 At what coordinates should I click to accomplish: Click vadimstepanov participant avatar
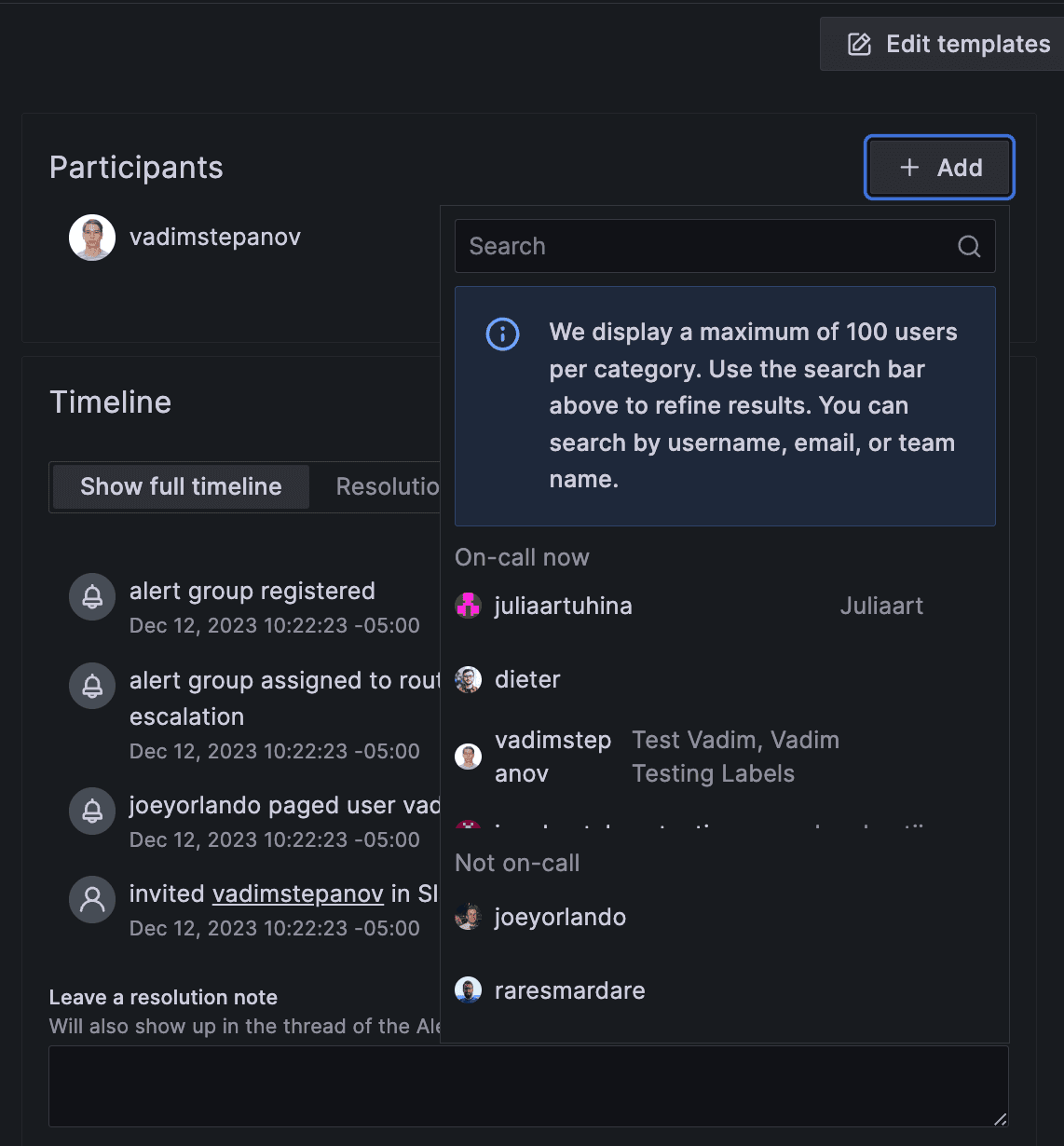click(92, 238)
